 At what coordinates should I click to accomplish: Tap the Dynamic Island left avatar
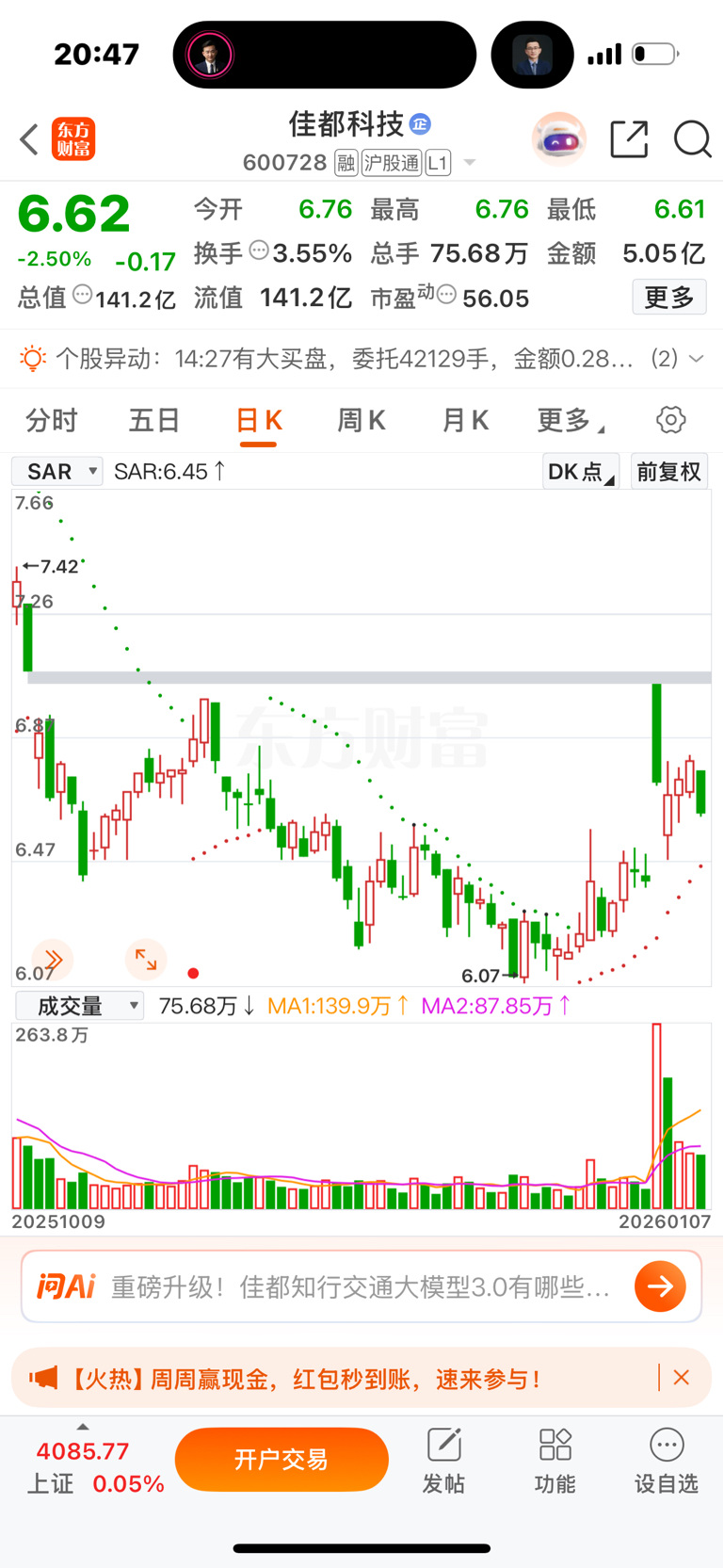click(210, 55)
